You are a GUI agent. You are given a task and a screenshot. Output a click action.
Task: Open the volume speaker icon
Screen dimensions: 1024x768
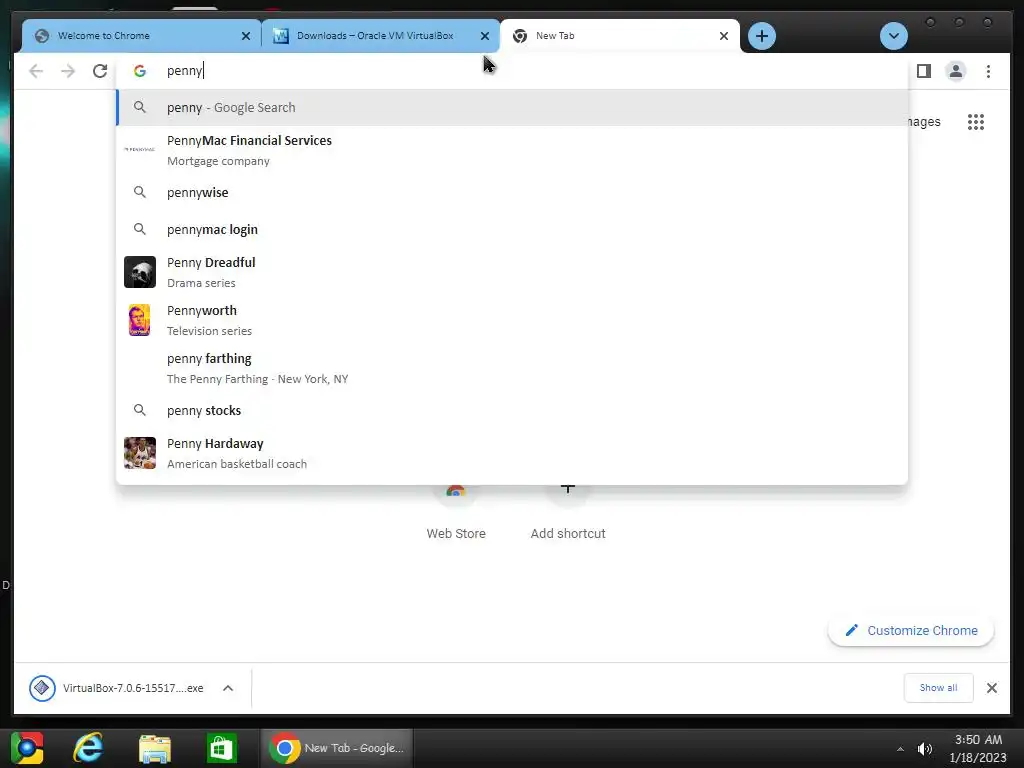pos(925,749)
